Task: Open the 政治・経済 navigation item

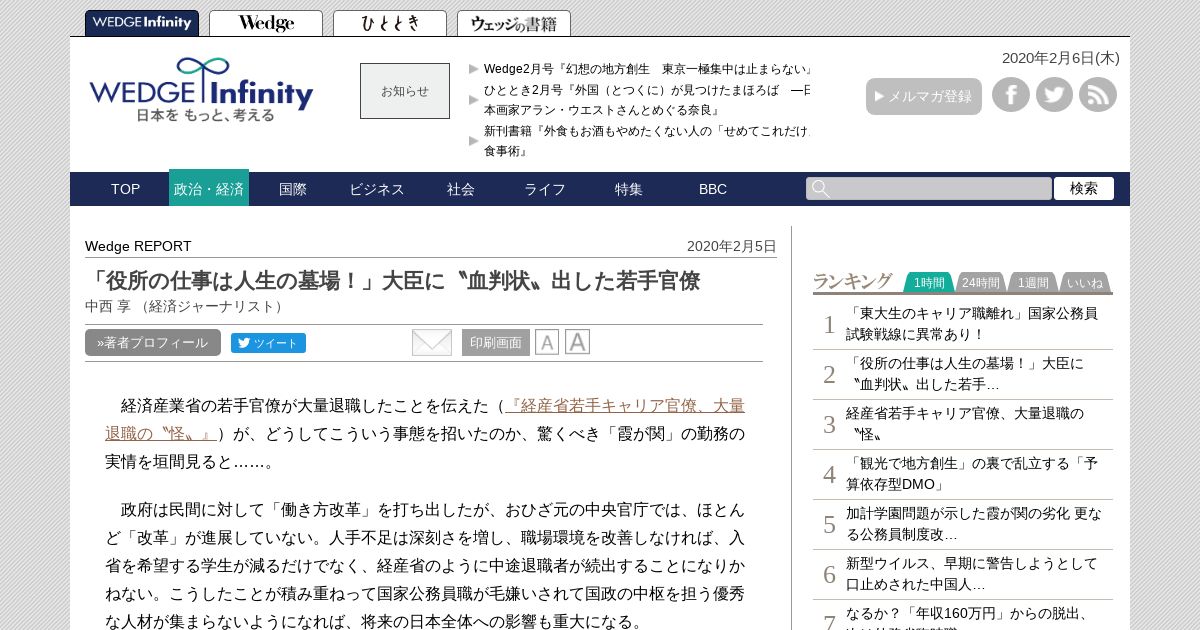Action: click(209, 188)
